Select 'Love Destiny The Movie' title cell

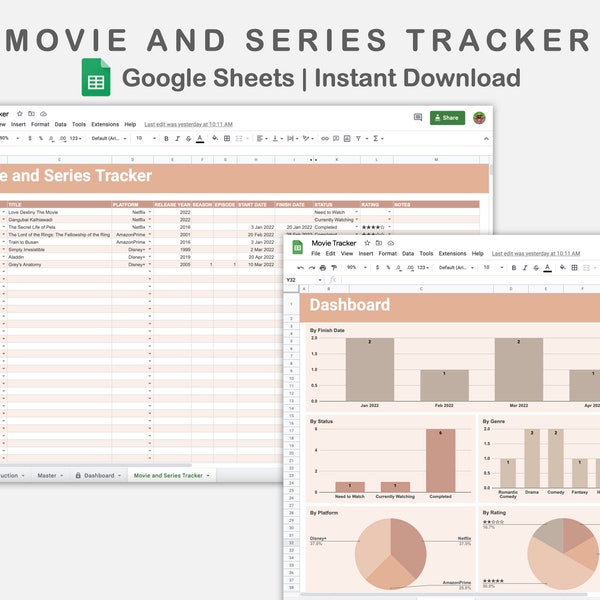(x=59, y=212)
